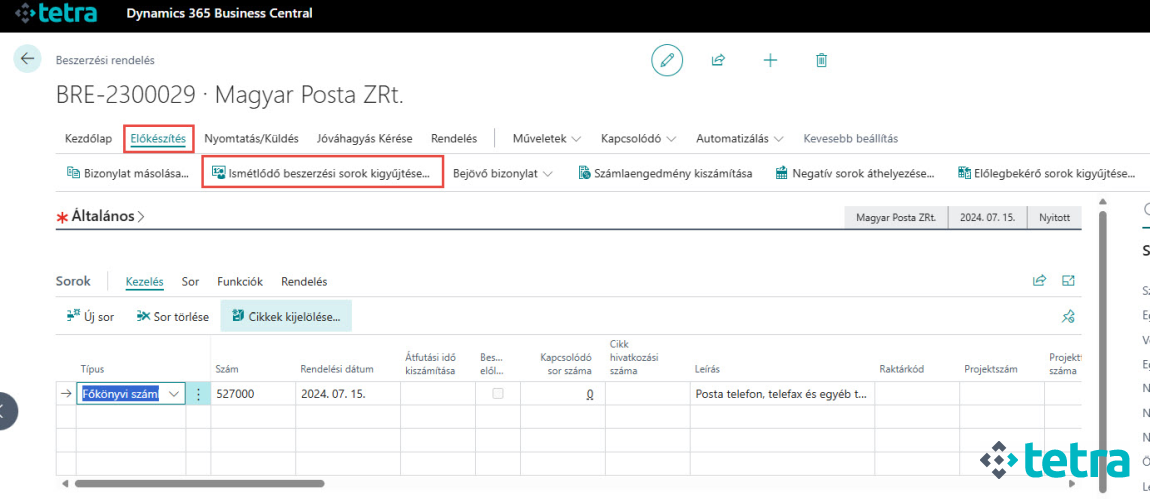Expand the Sorok section to full view

pos(1068,280)
